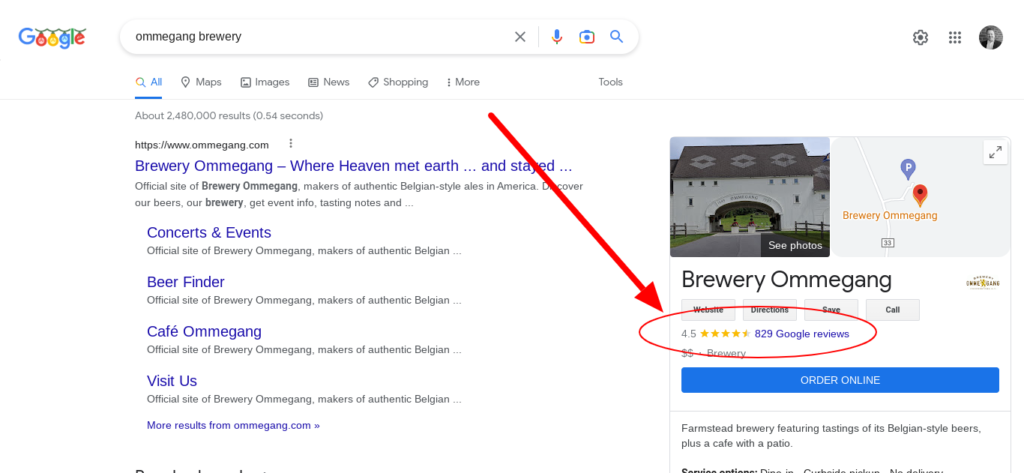Open the 829 Google reviews link

pyautogui.click(x=802, y=334)
